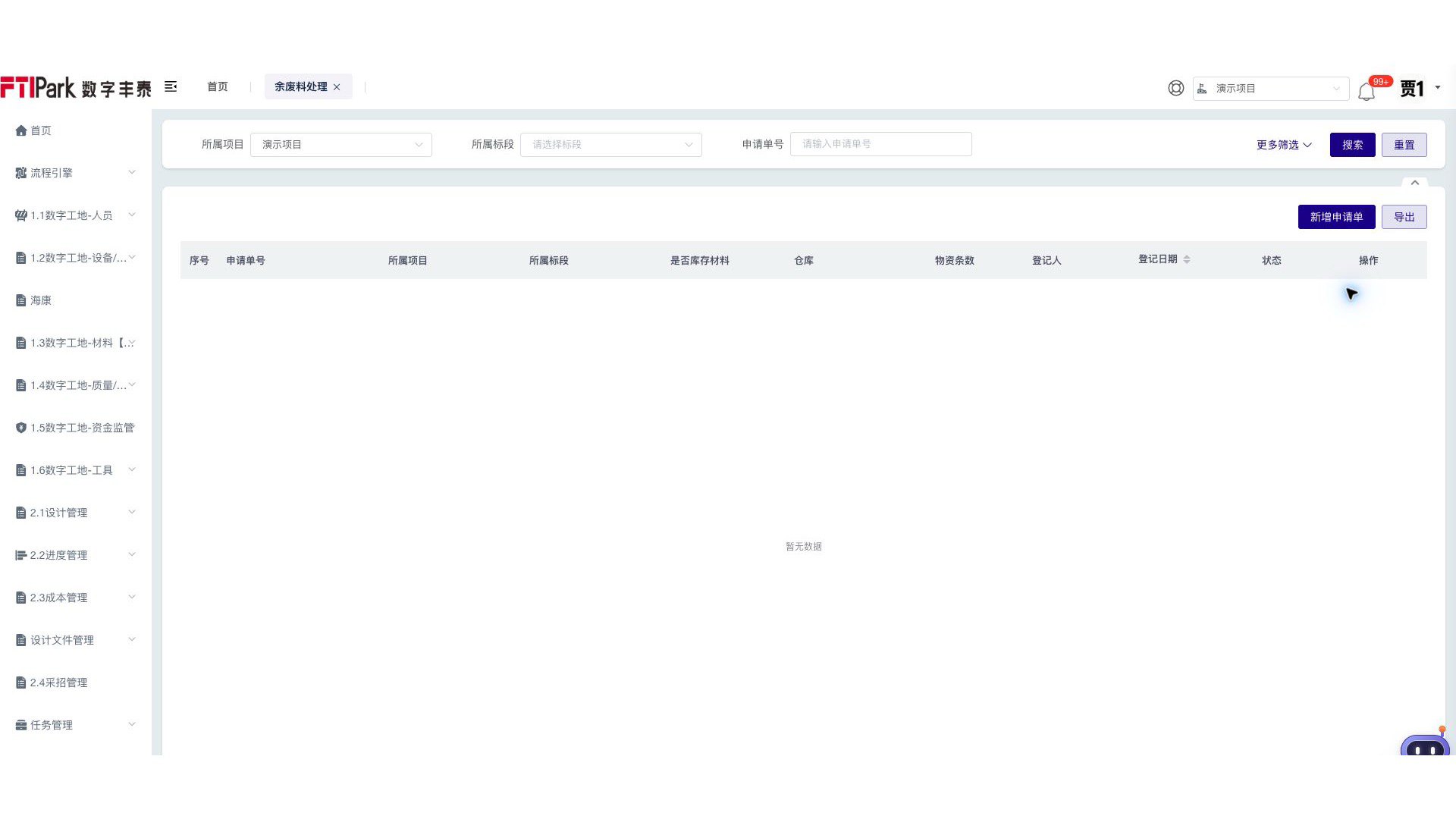The width and height of the screenshot is (1456, 819).
Task: Click the 海康 document icon
Action: [21, 300]
